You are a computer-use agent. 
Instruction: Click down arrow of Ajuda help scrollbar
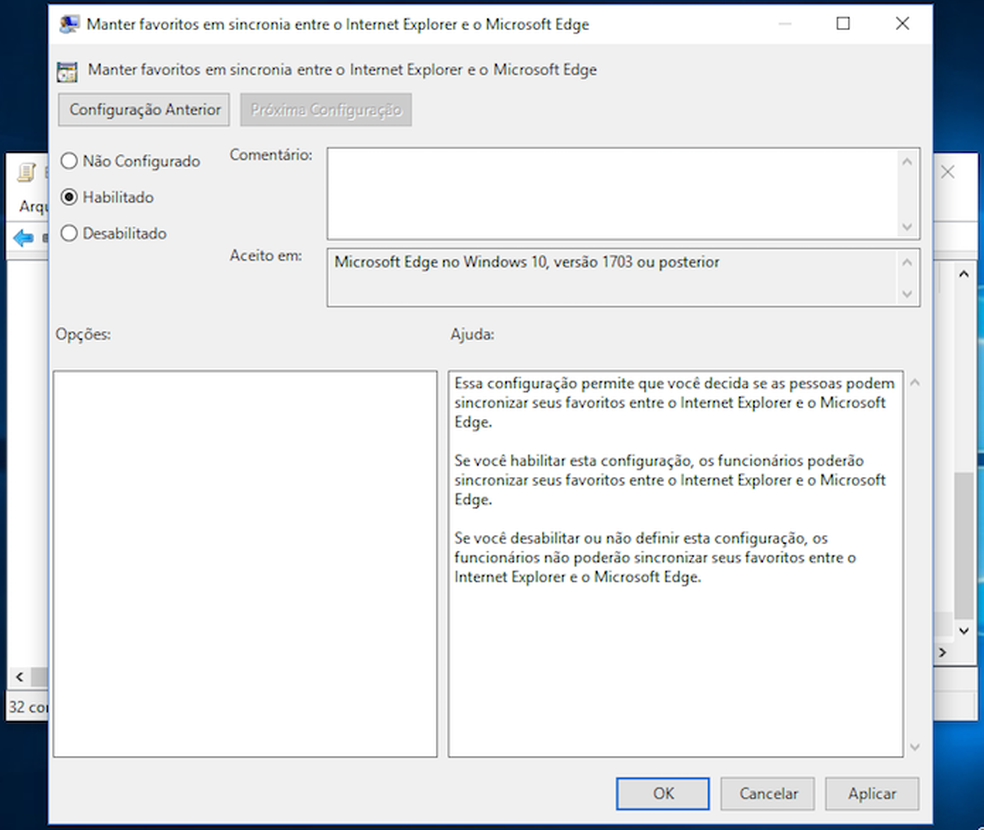click(915, 747)
